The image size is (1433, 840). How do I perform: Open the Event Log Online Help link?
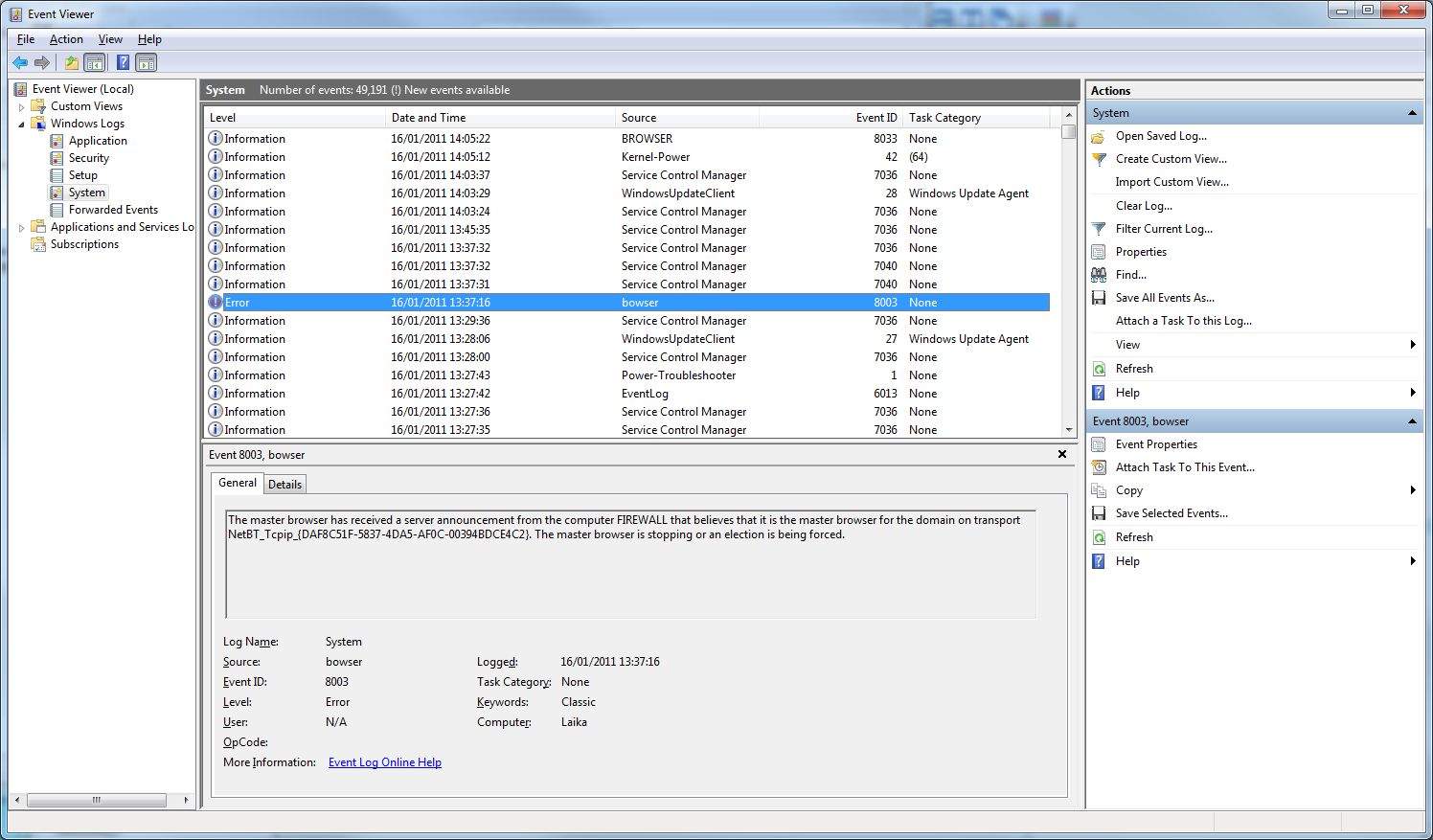tap(384, 762)
